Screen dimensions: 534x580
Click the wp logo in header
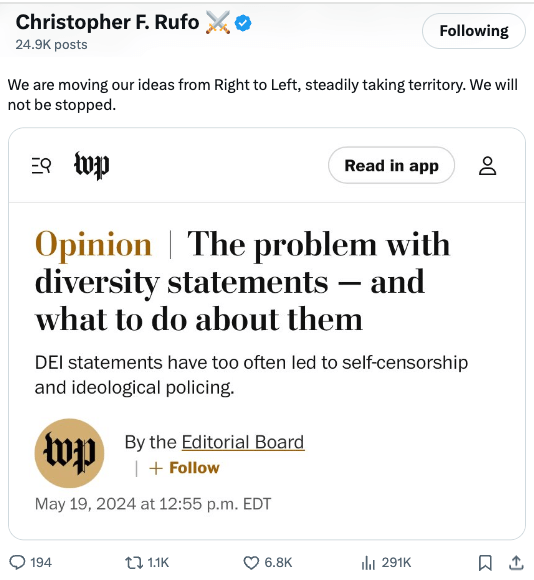pyautogui.click(x=92, y=165)
